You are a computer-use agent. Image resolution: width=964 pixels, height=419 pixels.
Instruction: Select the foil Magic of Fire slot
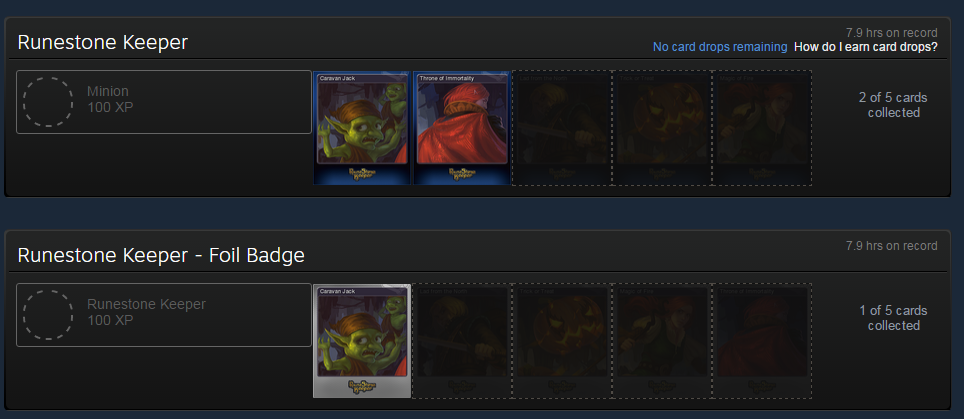point(662,341)
